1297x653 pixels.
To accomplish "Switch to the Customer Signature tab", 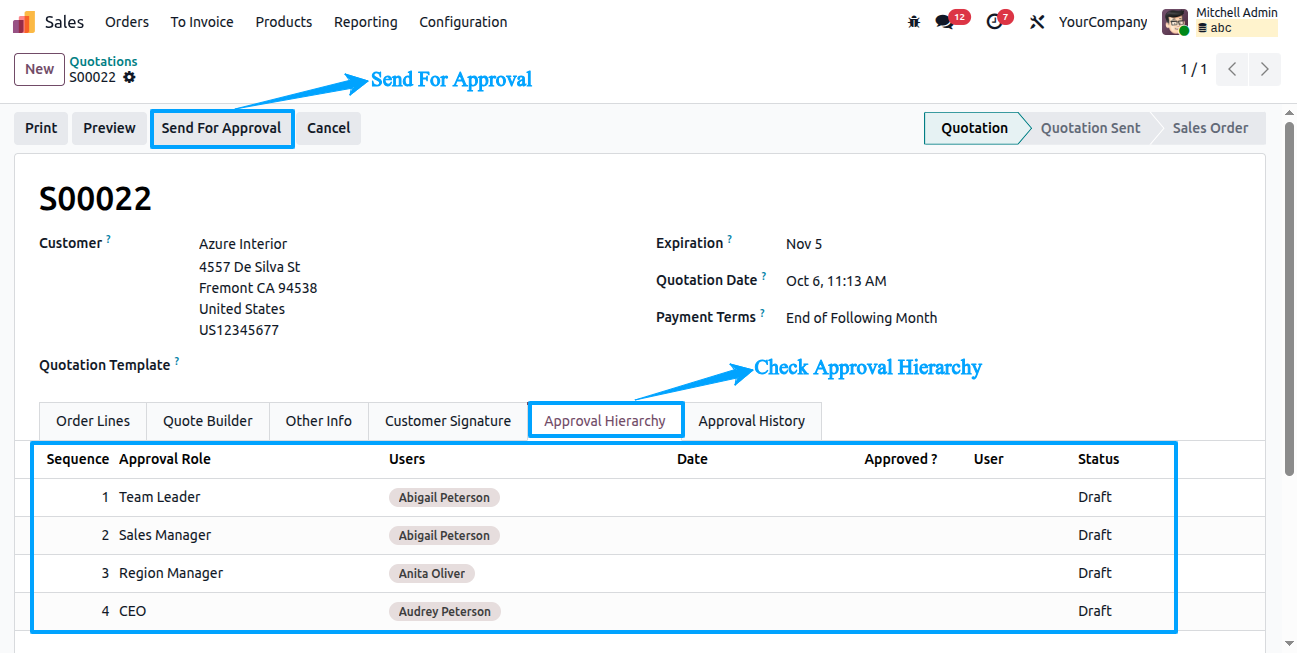I will (x=448, y=421).
